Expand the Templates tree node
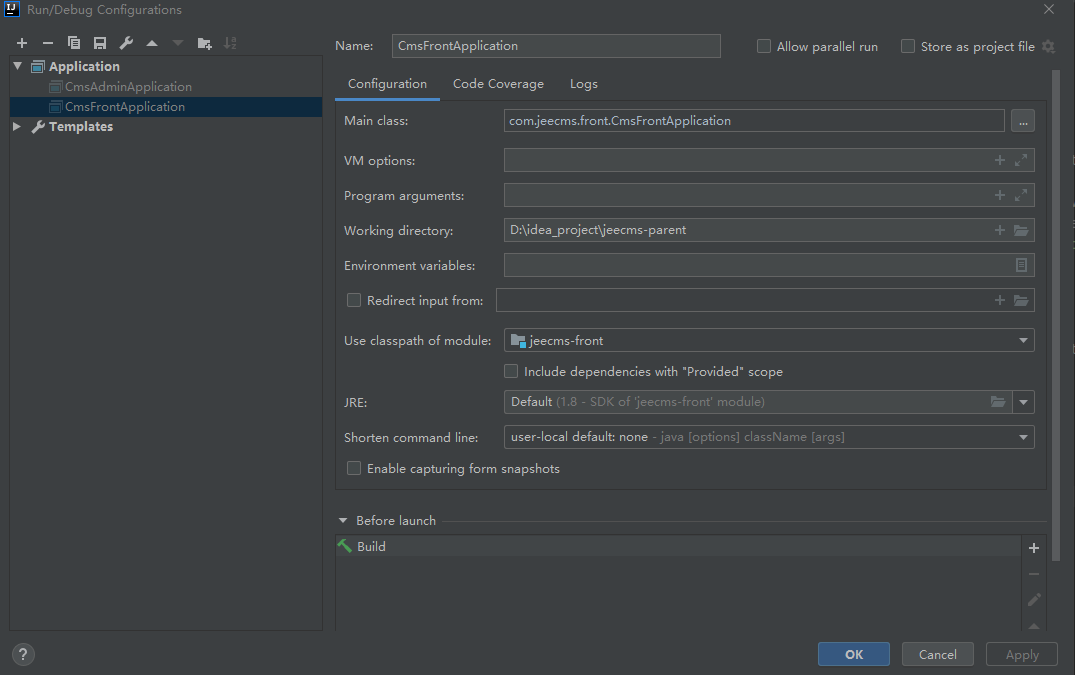This screenshot has width=1075, height=675. [17, 127]
